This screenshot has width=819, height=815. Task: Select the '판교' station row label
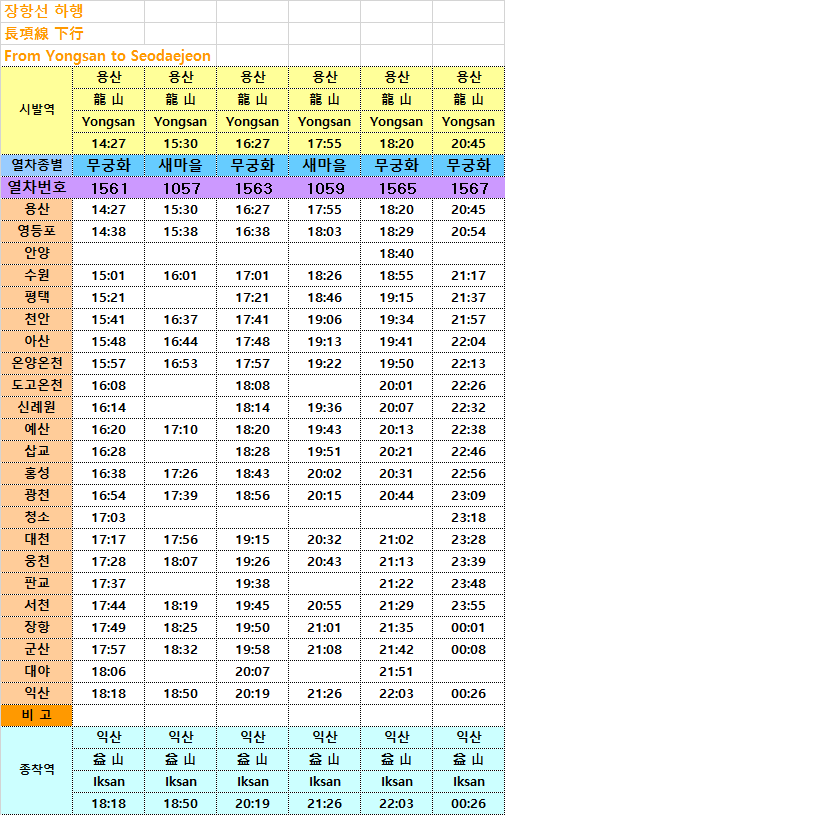coord(37,583)
